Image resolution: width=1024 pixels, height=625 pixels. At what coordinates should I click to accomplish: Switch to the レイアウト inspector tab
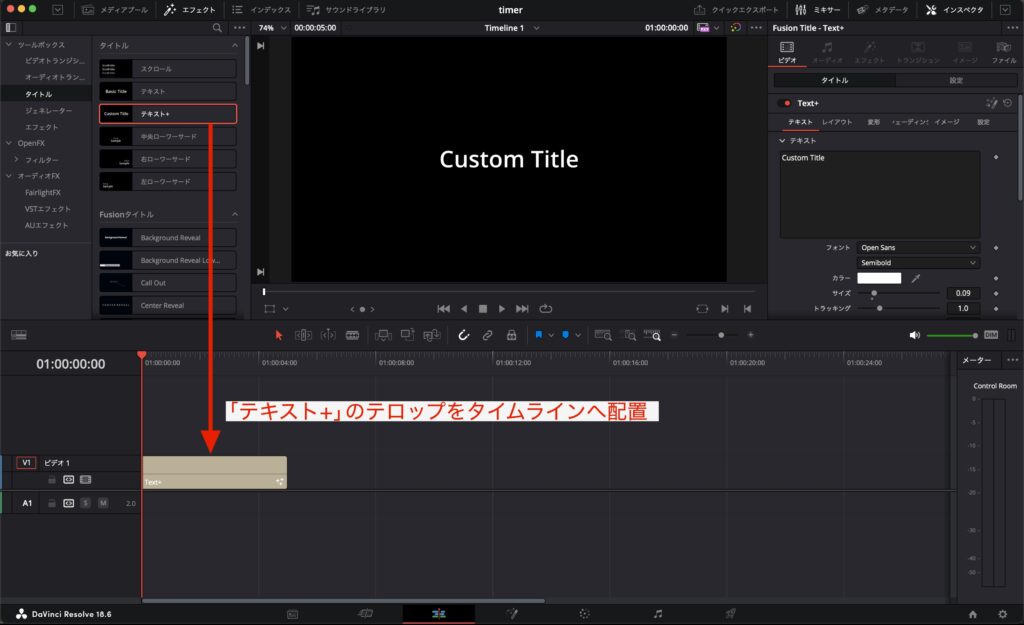[837, 122]
